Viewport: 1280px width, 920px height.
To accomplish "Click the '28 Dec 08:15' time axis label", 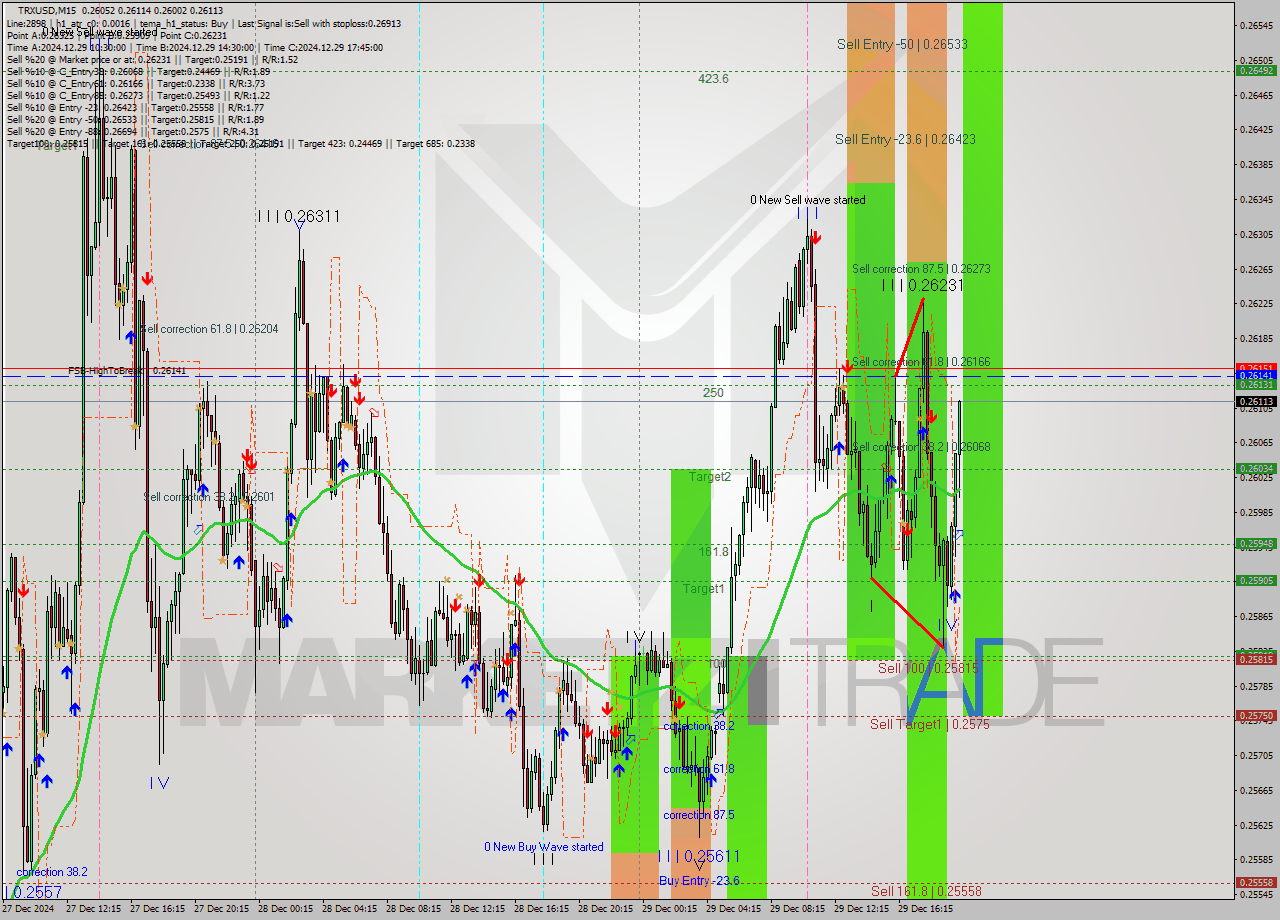I will click(x=415, y=909).
